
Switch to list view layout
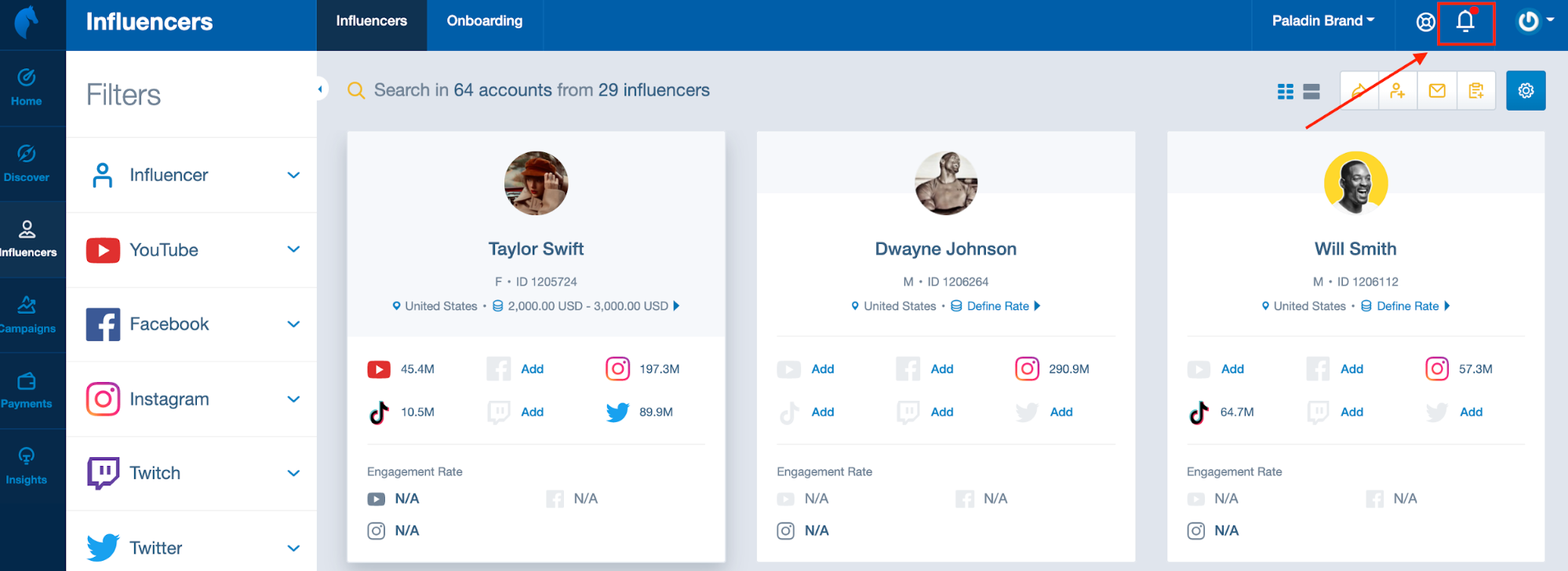pyautogui.click(x=1311, y=92)
